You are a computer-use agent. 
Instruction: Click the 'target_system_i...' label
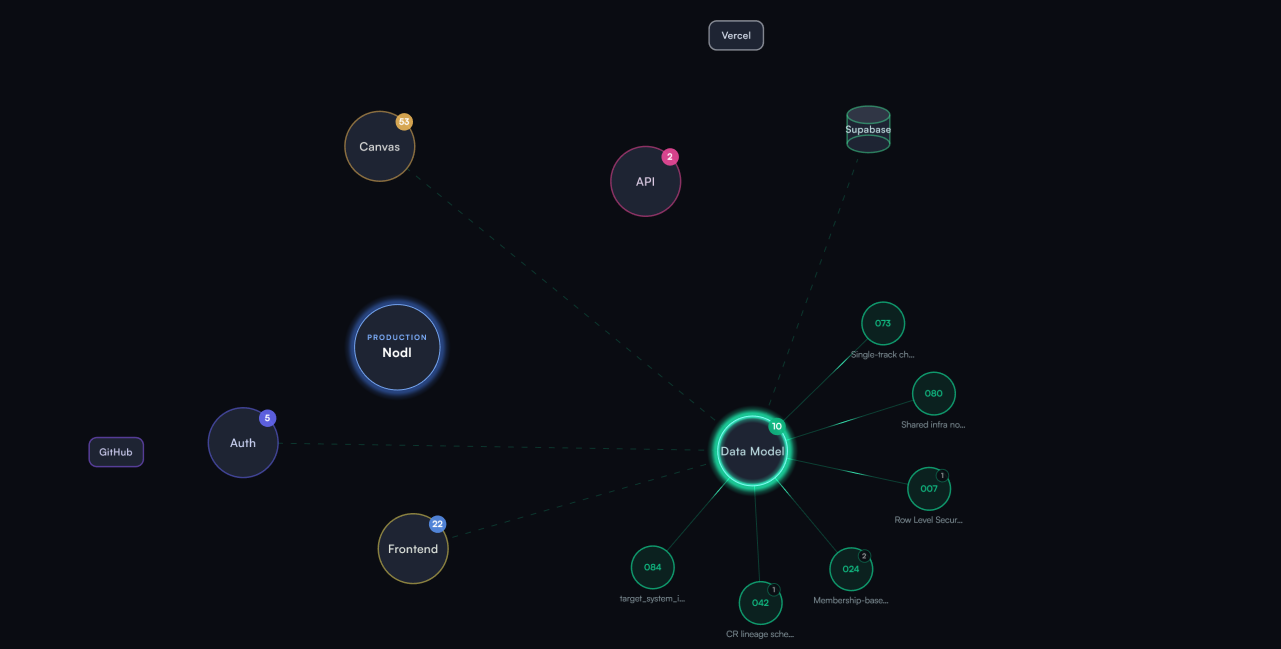[653, 598]
